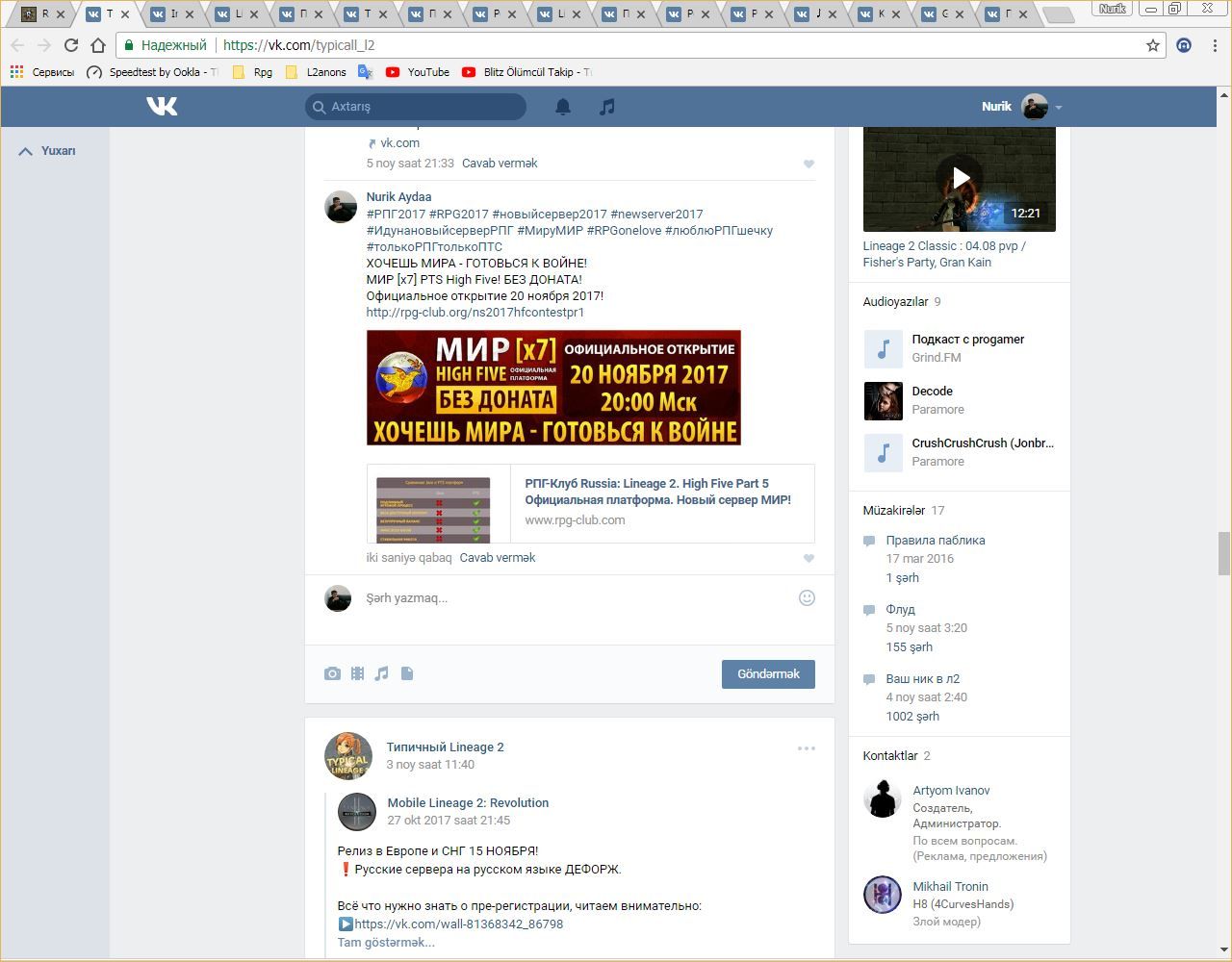Open the Speedtest by Ookla bookmark
This screenshot has height=962, width=1232.
pyautogui.click(x=152, y=72)
